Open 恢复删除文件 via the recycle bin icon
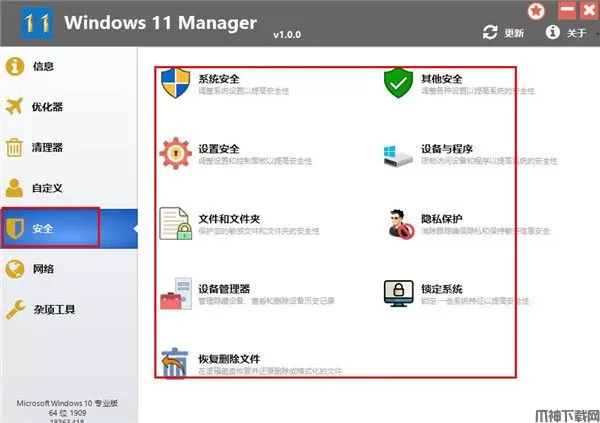The height and width of the screenshot is (423, 600). pos(175,363)
